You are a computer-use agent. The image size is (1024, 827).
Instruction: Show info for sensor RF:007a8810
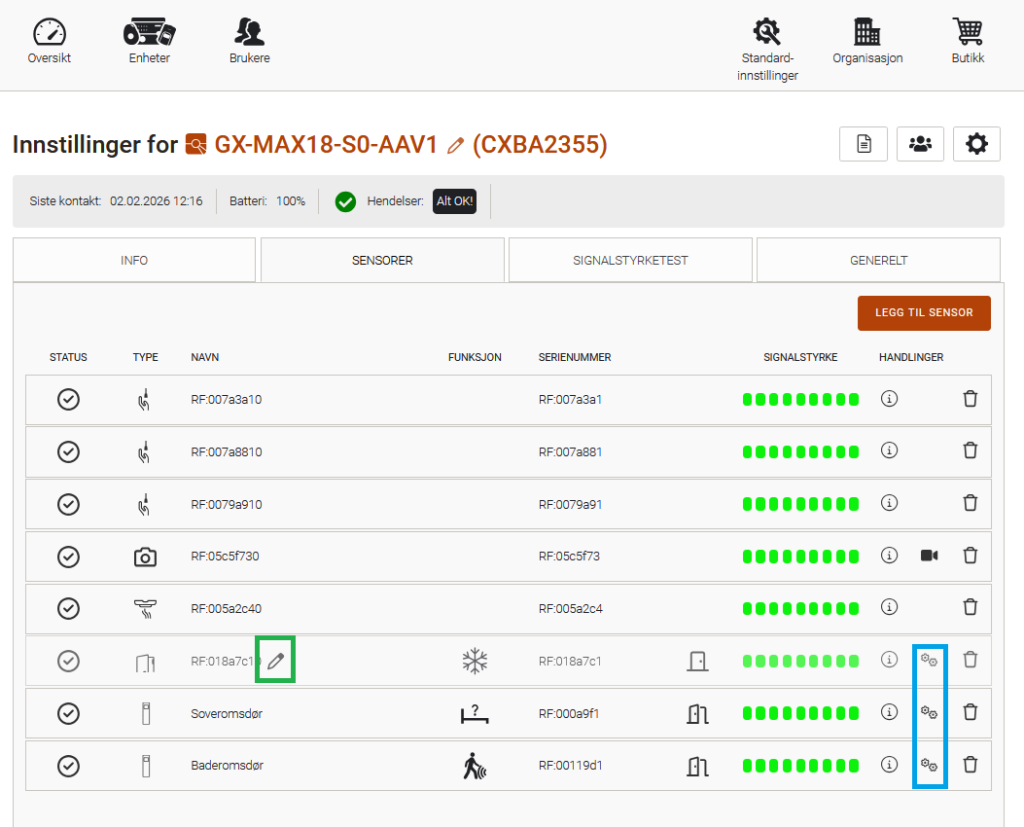889,451
